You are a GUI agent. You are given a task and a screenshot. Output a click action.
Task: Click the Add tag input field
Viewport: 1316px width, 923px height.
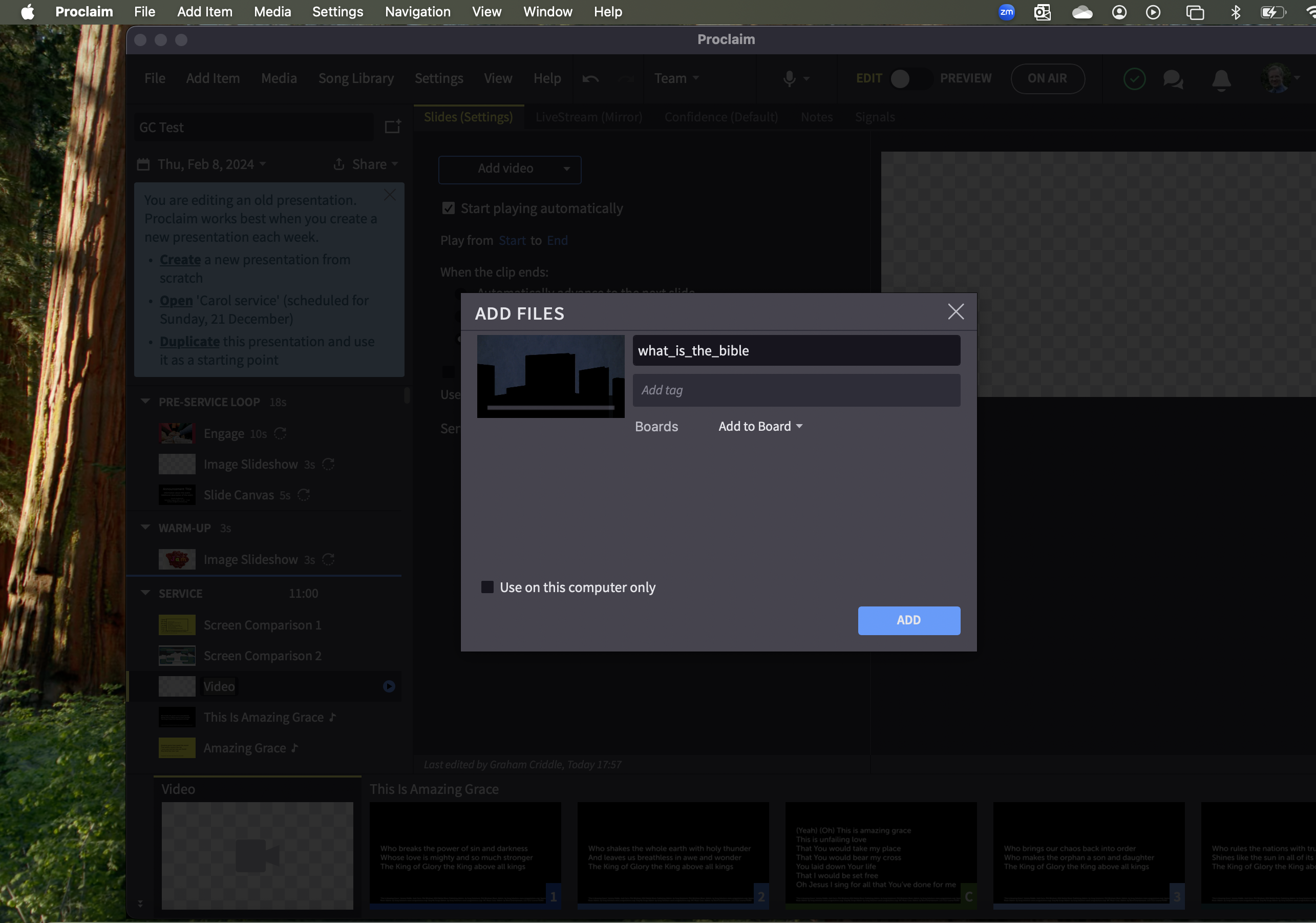coord(796,390)
